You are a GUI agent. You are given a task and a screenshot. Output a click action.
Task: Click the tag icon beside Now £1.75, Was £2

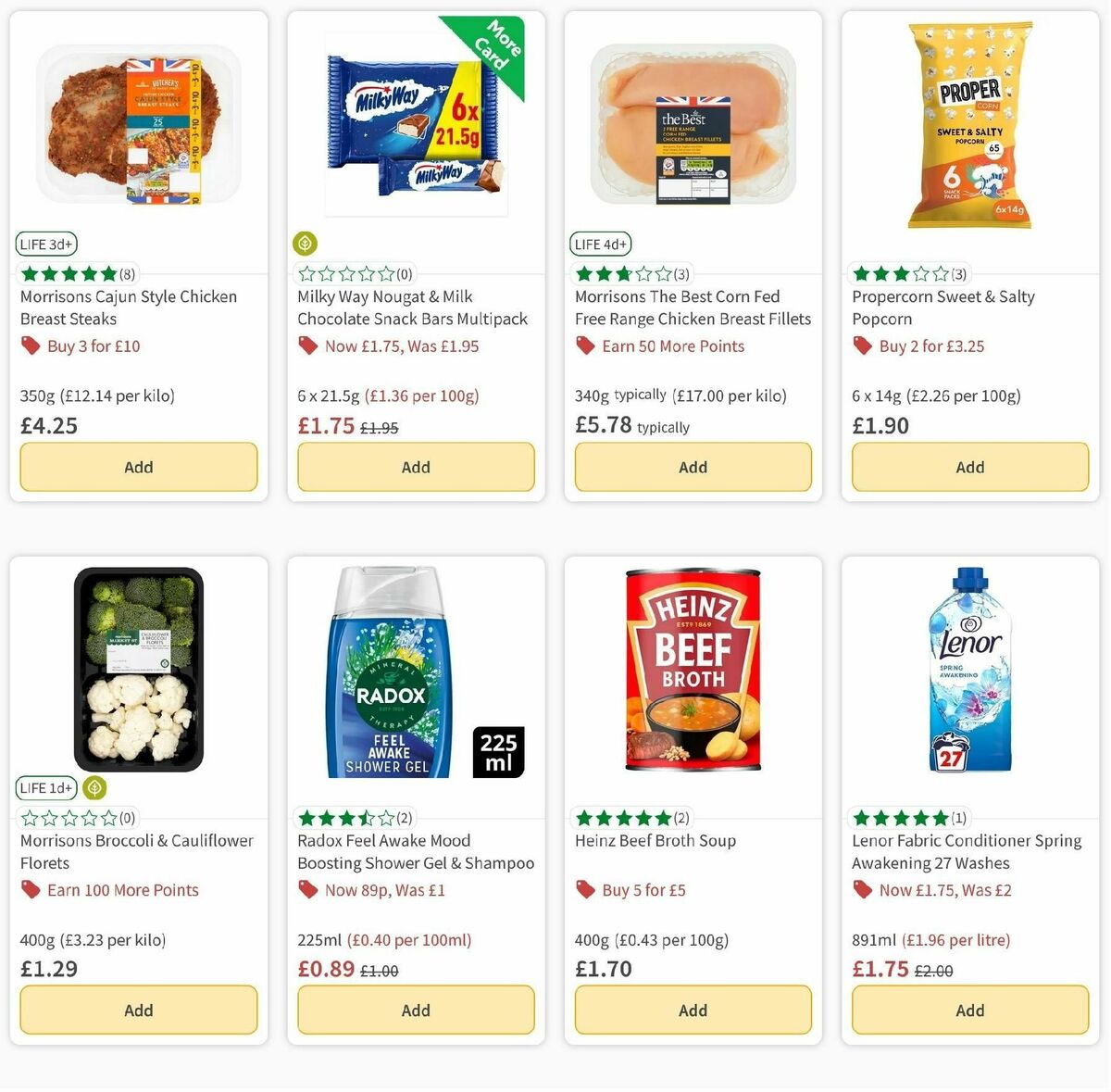click(x=862, y=889)
